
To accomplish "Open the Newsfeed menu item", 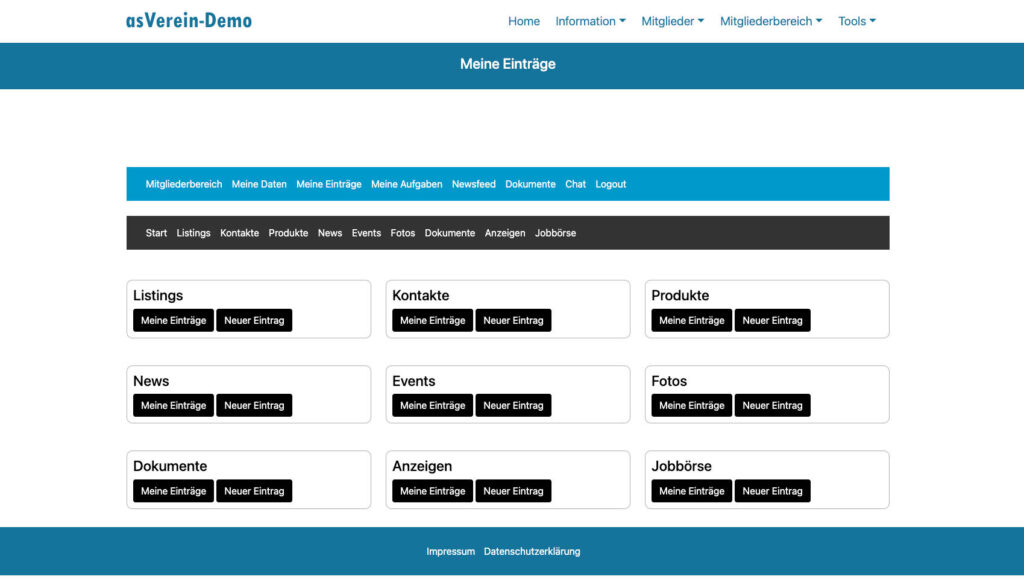I will click(x=473, y=184).
